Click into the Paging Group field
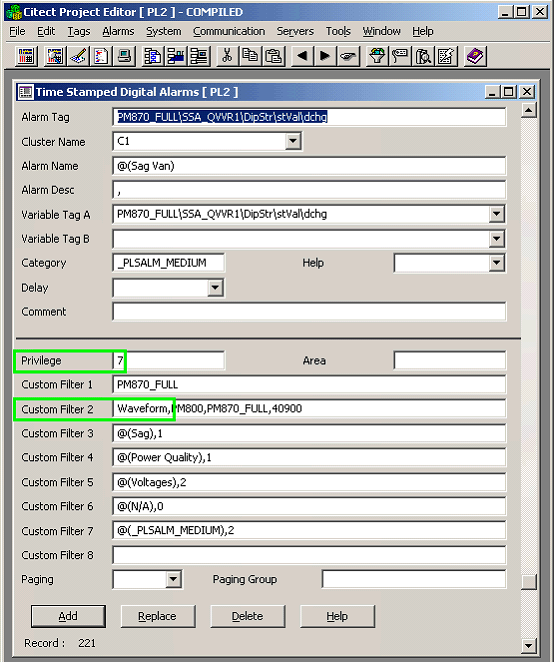This screenshot has width=554, height=662. coord(414,579)
